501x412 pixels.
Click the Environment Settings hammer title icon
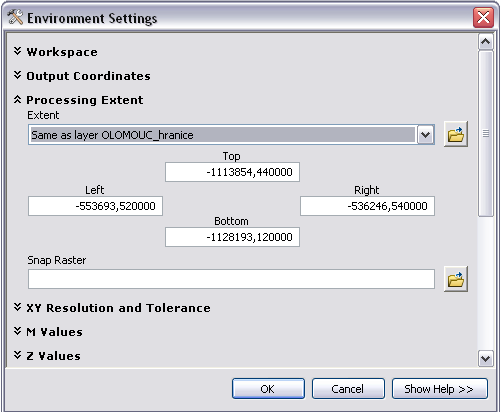click(15, 17)
